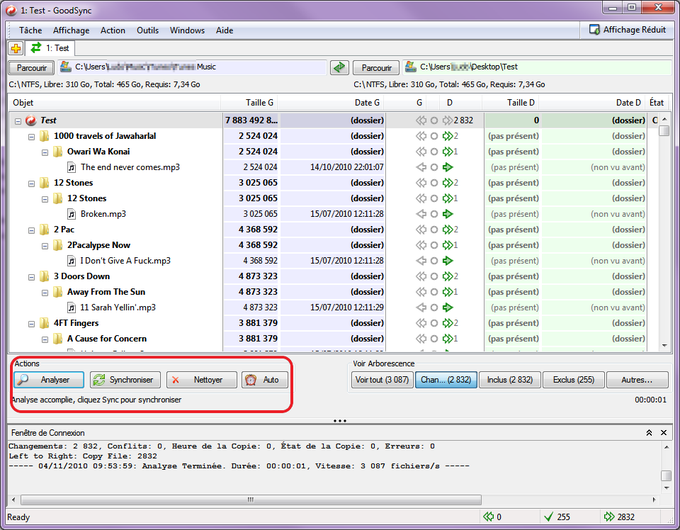Click Affichage Réduit icon in menu bar
The image size is (680, 530).
pyautogui.click(x=594, y=29)
